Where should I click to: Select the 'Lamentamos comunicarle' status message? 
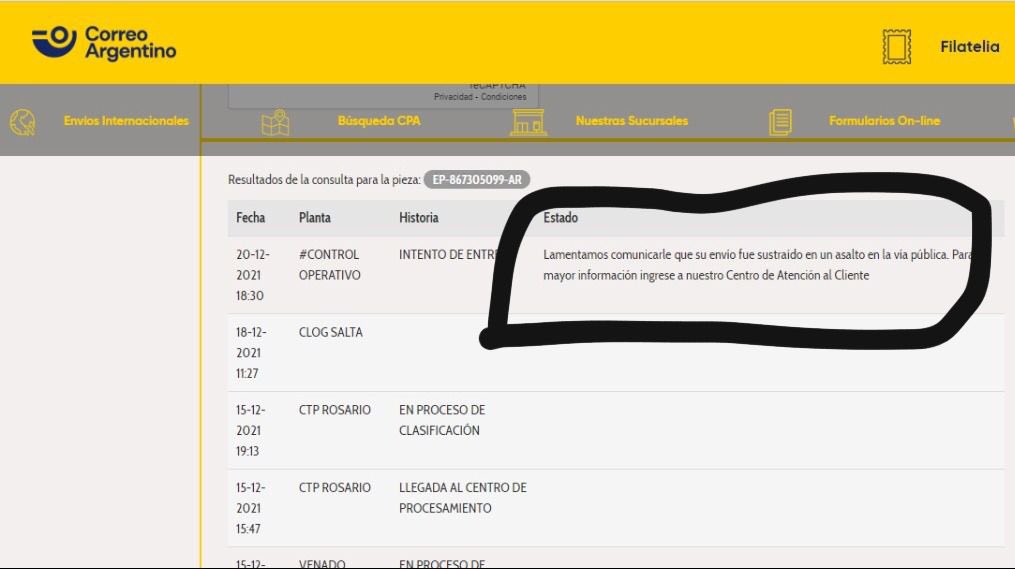tap(757, 265)
